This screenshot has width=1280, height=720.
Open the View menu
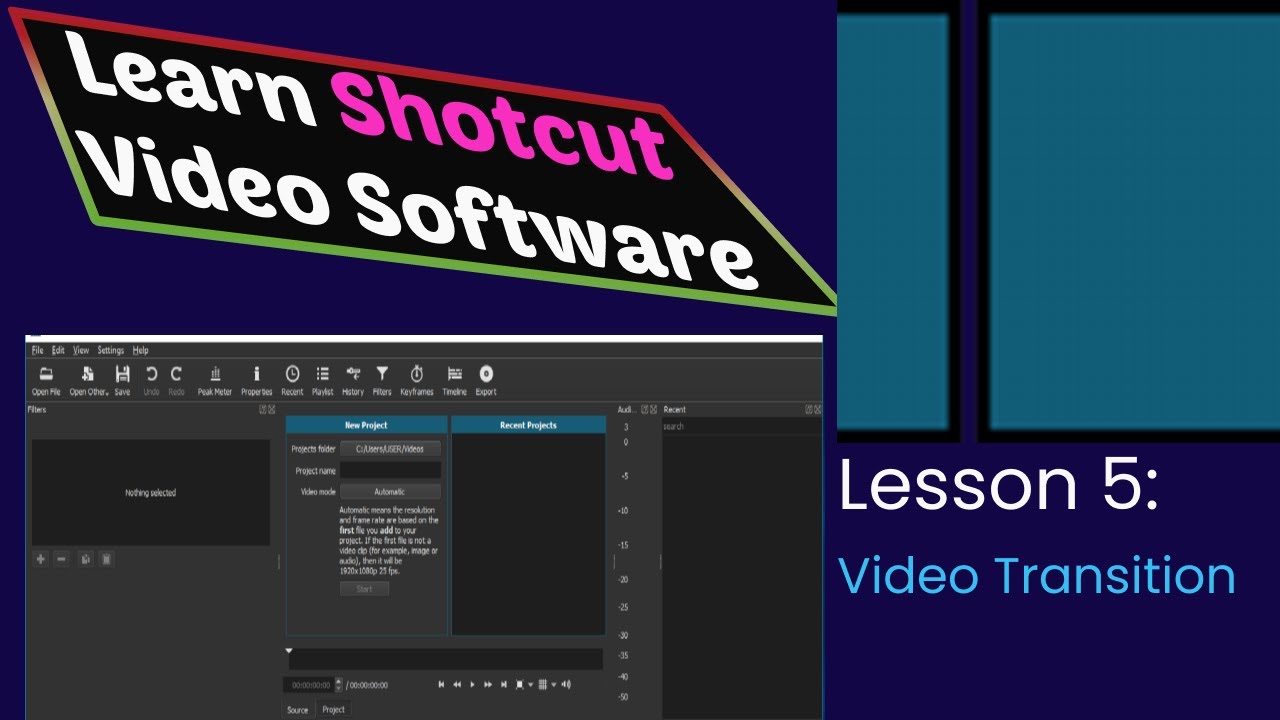point(81,350)
